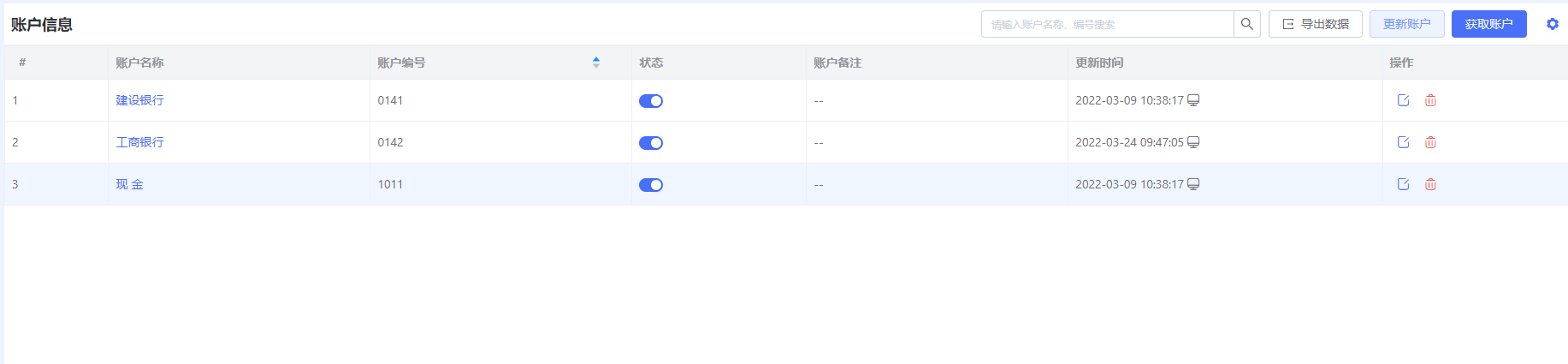1568x364 pixels.
Task: Click the 导出数据 button
Action: pyautogui.click(x=1316, y=24)
